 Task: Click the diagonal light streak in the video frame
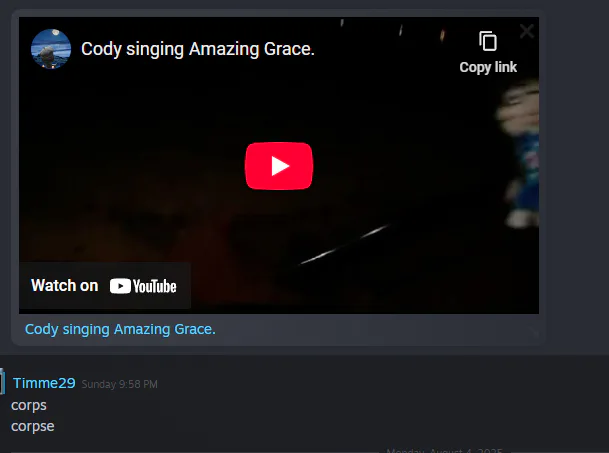344,245
